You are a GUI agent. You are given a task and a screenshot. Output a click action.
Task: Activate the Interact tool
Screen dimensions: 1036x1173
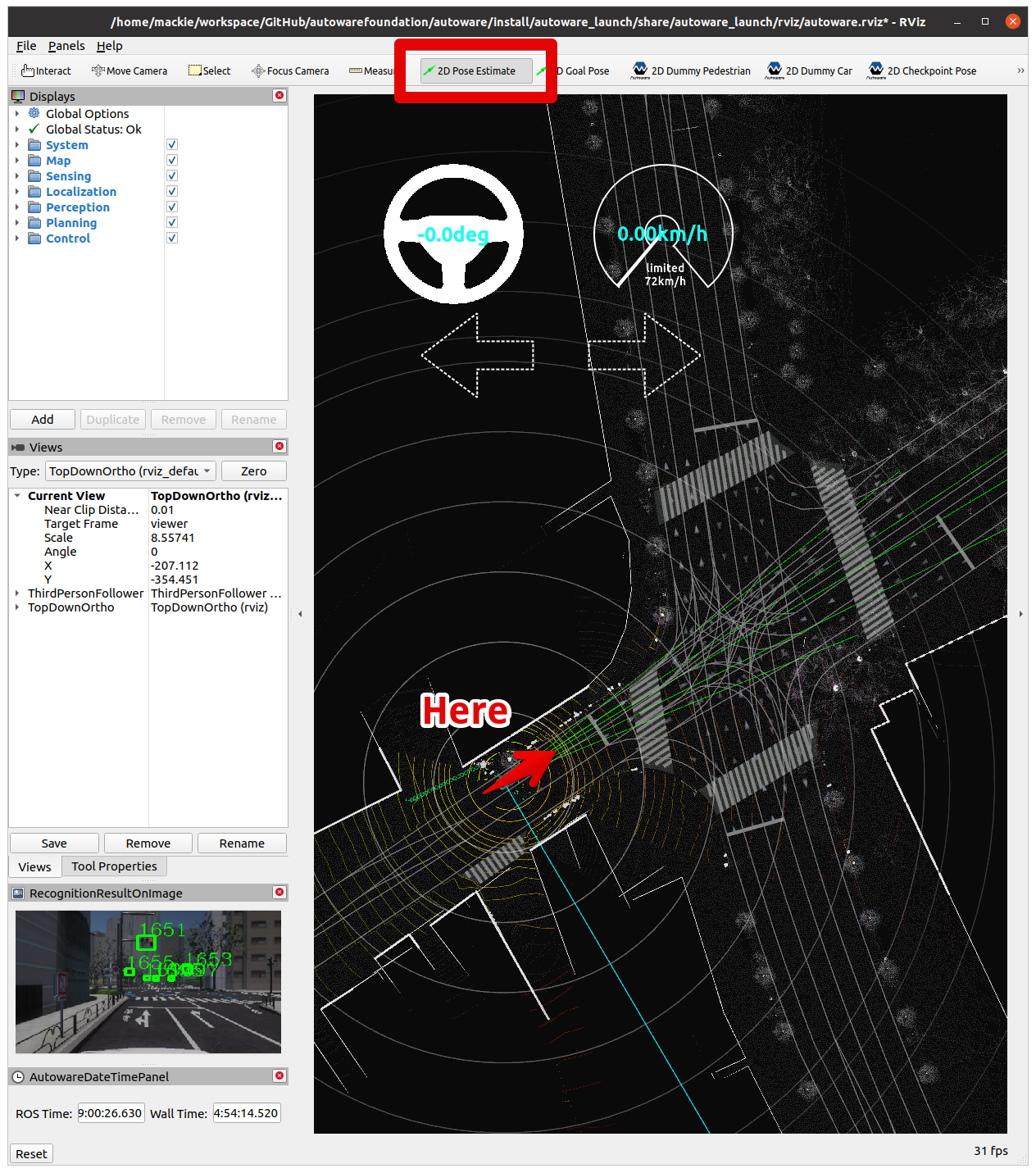pyautogui.click(x=46, y=71)
